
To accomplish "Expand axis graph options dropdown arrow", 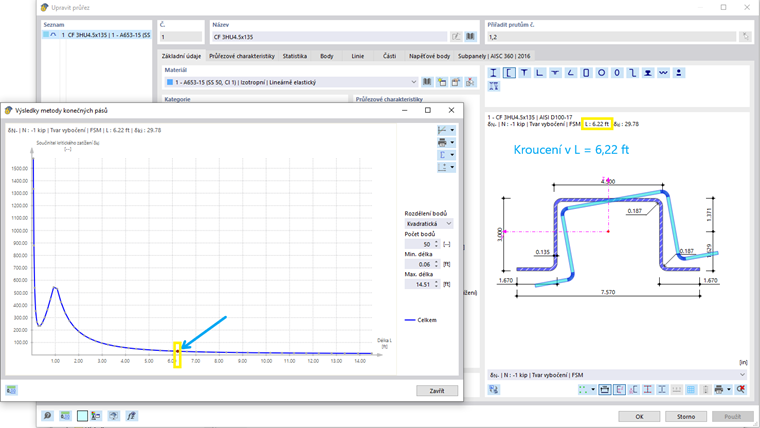I will tap(452, 130).
